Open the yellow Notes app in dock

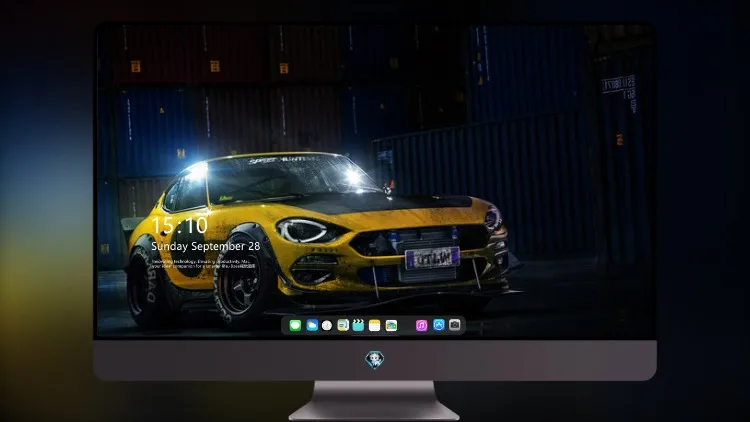pos(375,325)
